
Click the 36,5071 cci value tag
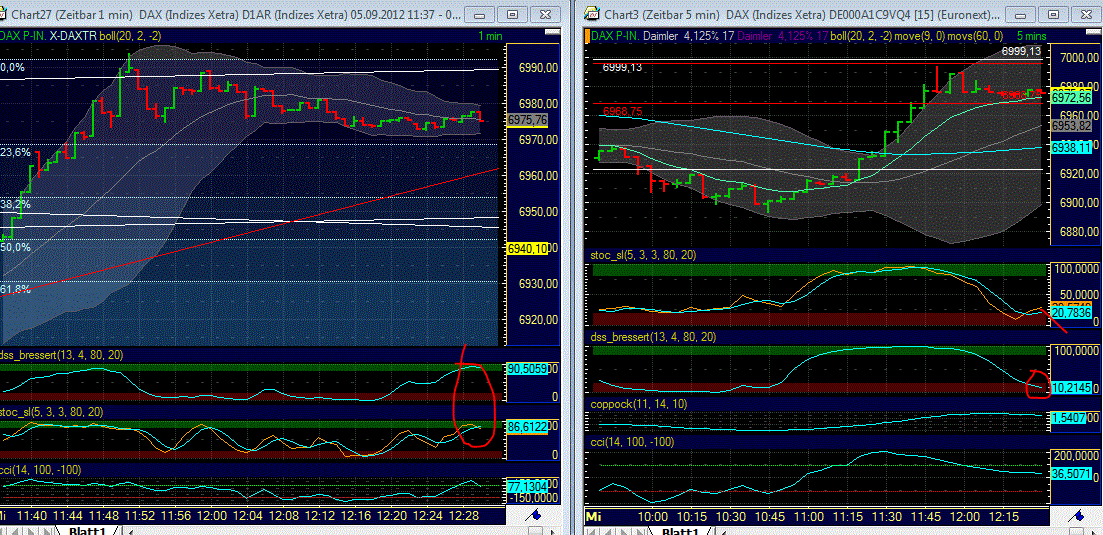[1071, 473]
